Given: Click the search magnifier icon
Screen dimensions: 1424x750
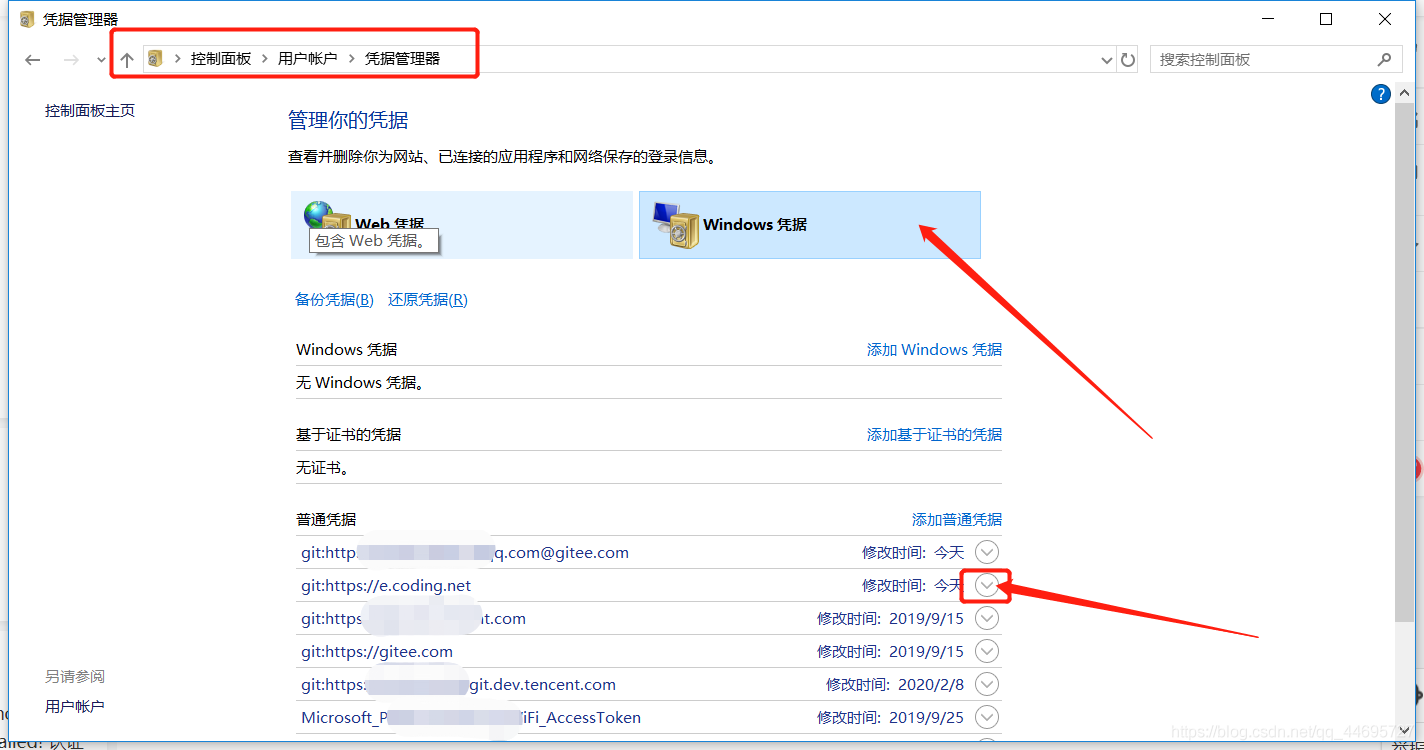Looking at the screenshot, I should click(x=1385, y=59).
